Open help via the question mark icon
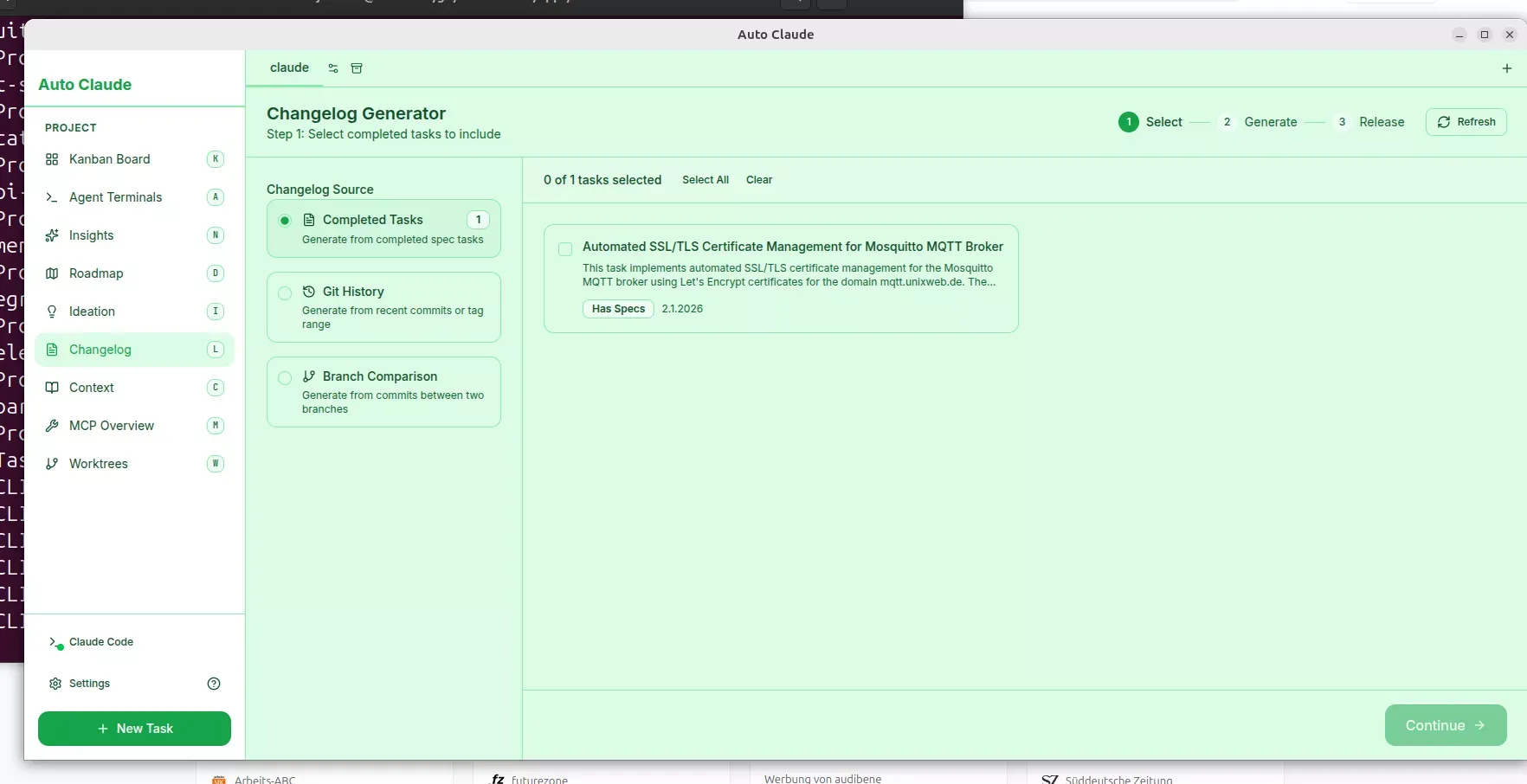This screenshot has width=1527, height=784. tap(213, 683)
